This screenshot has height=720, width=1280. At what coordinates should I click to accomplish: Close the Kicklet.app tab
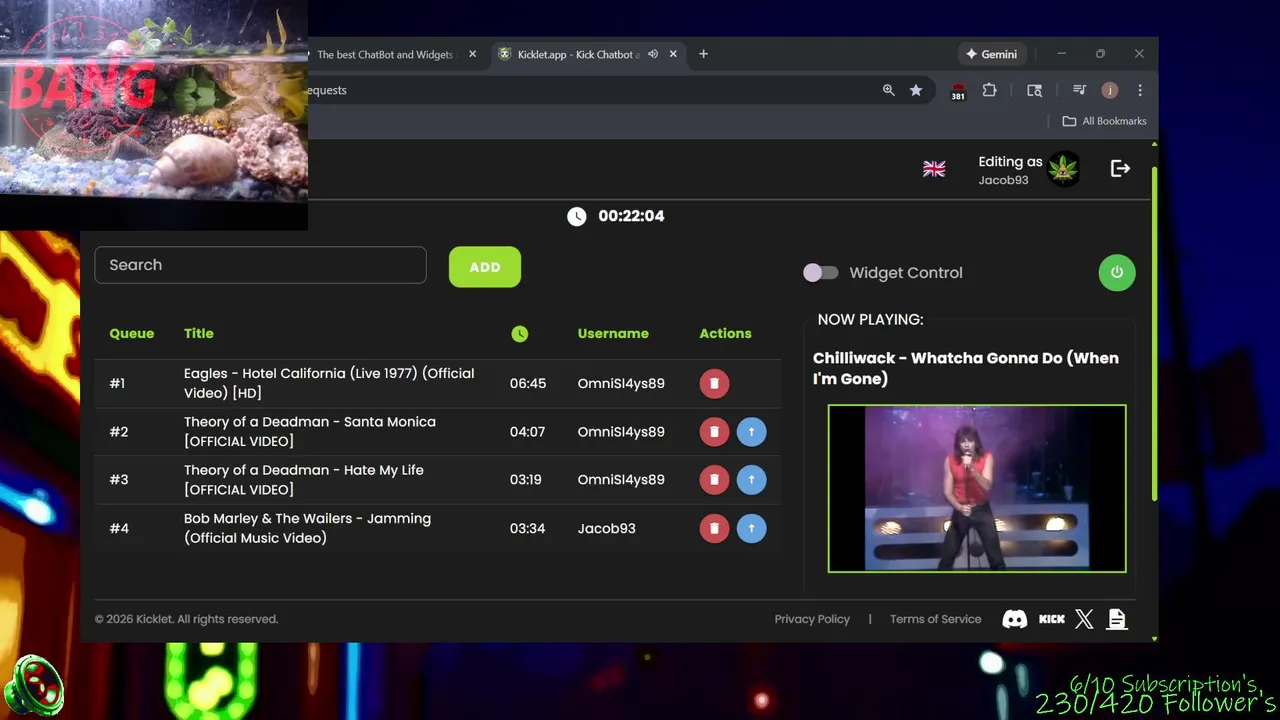tap(673, 54)
